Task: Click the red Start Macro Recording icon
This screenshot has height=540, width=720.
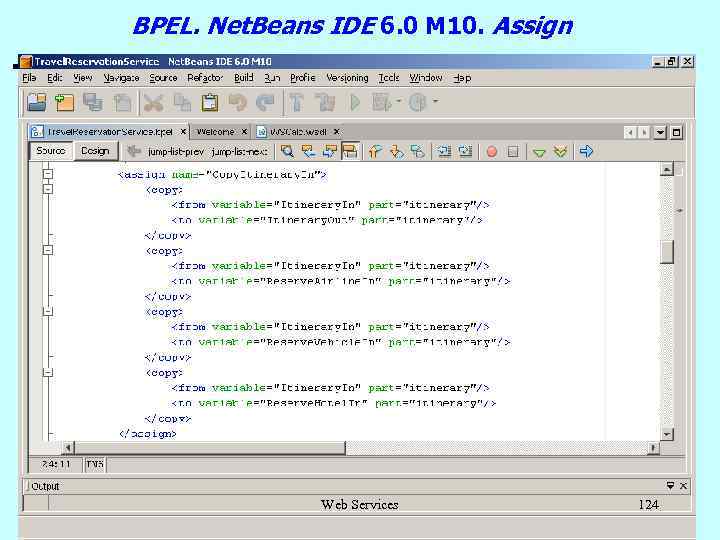Action: tap(492, 152)
